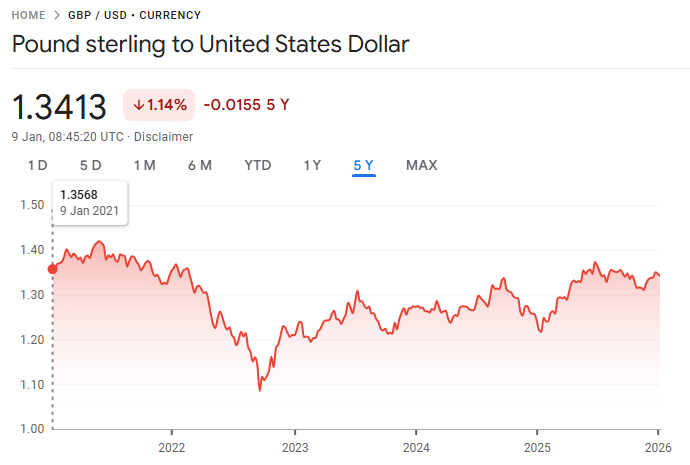Show the 6 M chart range

point(200,165)
